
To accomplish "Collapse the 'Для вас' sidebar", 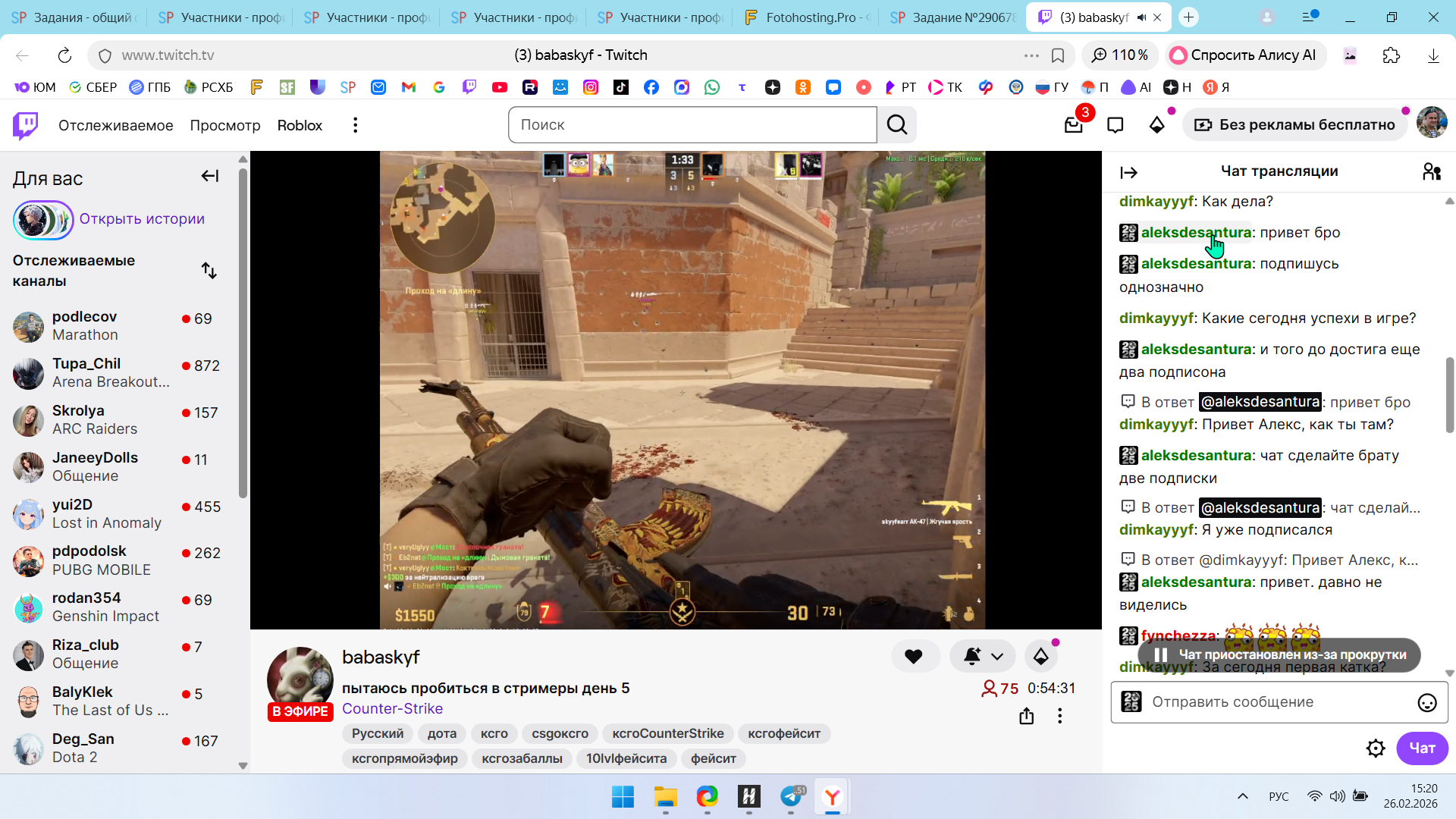I will (x=210, y=177).
